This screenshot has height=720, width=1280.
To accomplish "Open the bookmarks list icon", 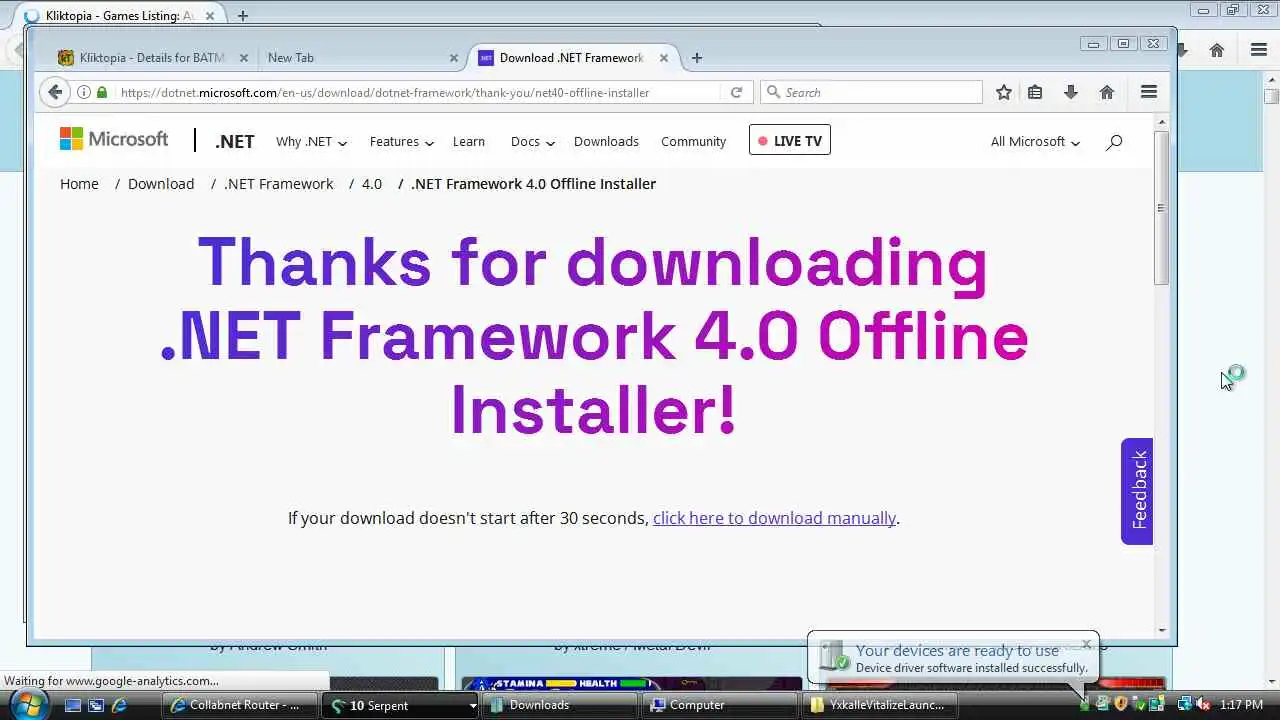I will (1035, 92).
